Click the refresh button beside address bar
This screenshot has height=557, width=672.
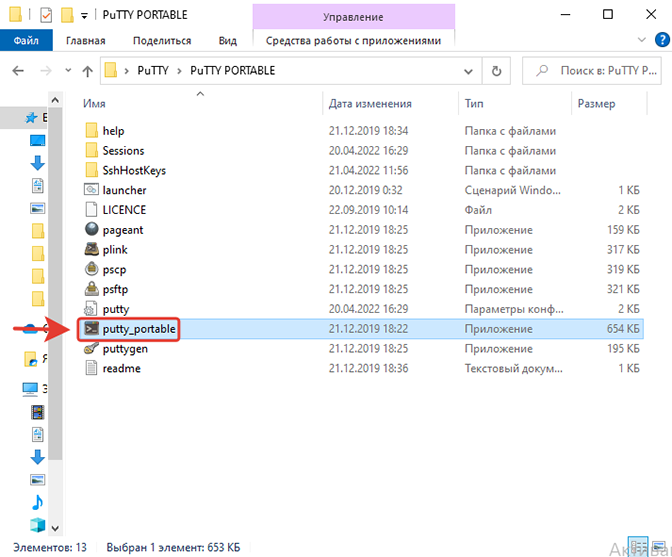coord(497,71)
